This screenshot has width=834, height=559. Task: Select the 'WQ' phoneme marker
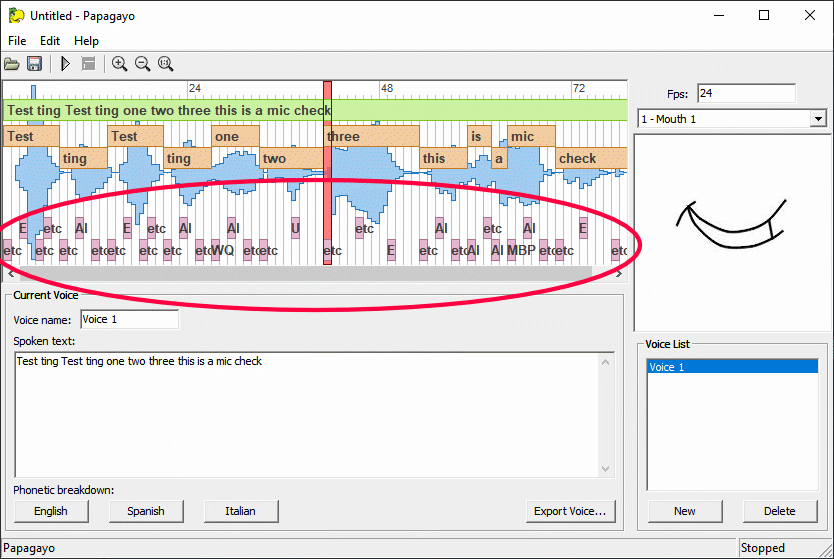(x=222, y=250)
